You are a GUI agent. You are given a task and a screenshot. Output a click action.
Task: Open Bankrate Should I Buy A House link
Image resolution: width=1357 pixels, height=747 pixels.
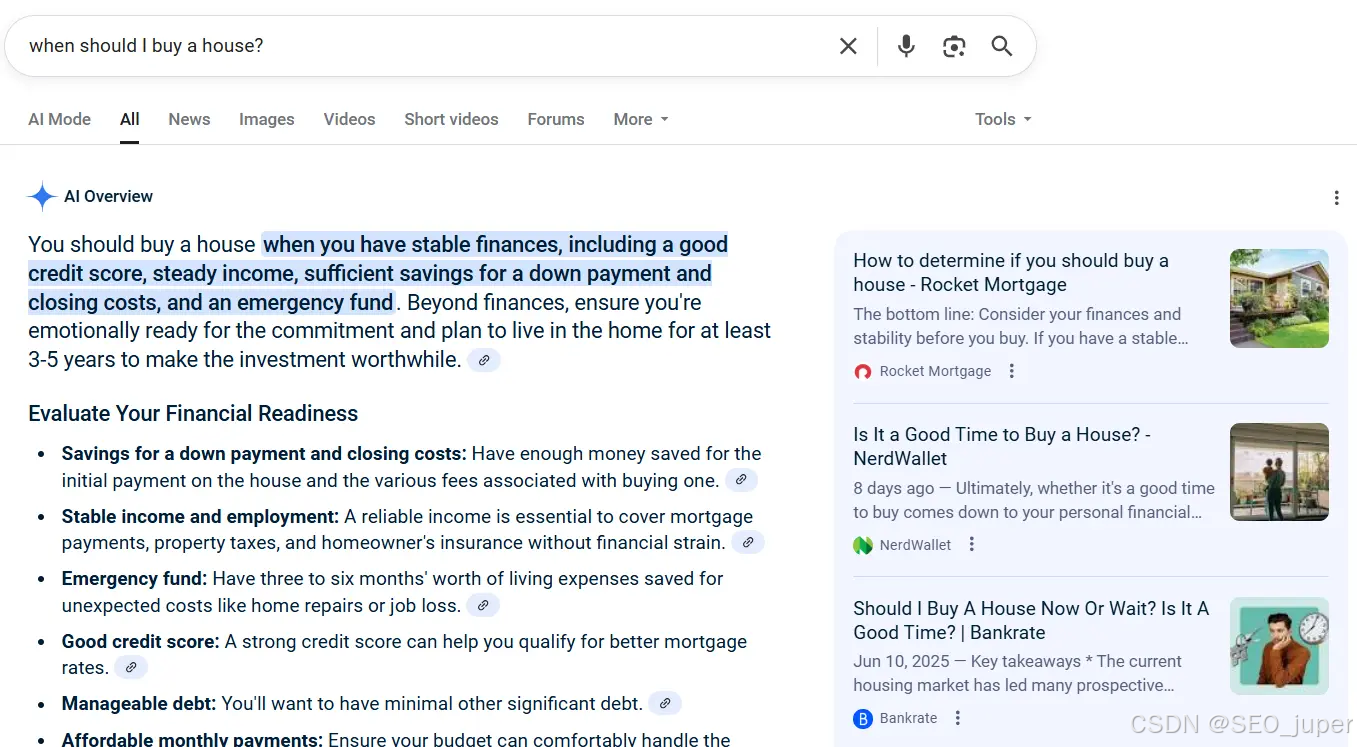pos(1031,620)
